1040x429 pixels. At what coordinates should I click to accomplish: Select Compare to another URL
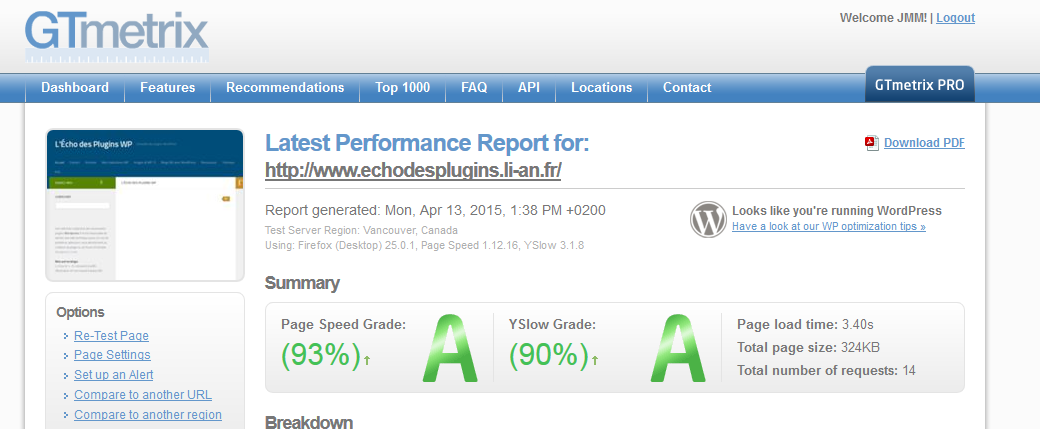[x=143, y=395]
